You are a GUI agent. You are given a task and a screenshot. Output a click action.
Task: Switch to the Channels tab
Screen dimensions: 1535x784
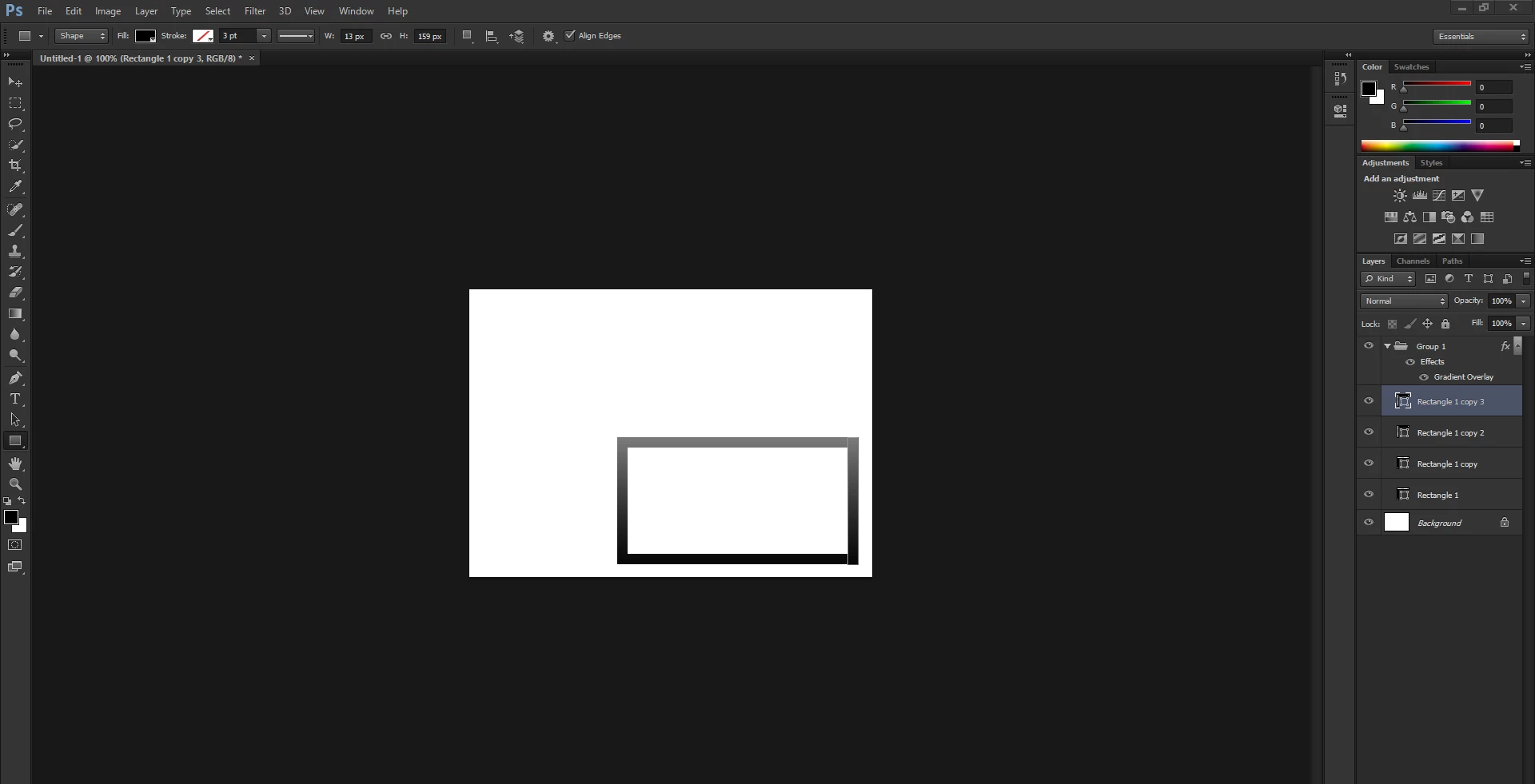pyautogui.click(x=1413, y=261)
